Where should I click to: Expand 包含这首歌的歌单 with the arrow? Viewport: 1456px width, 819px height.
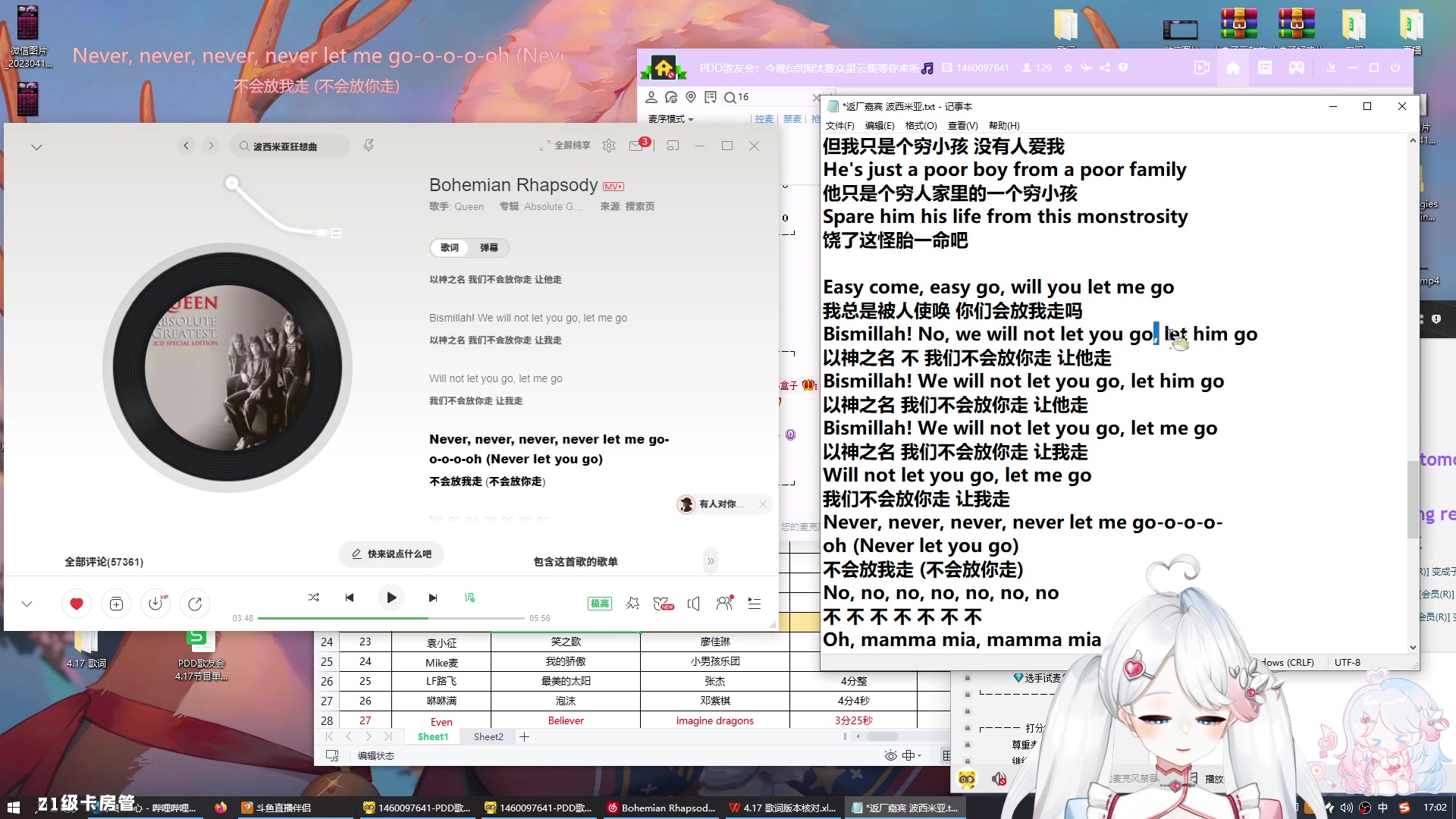[x=711, y=561]
